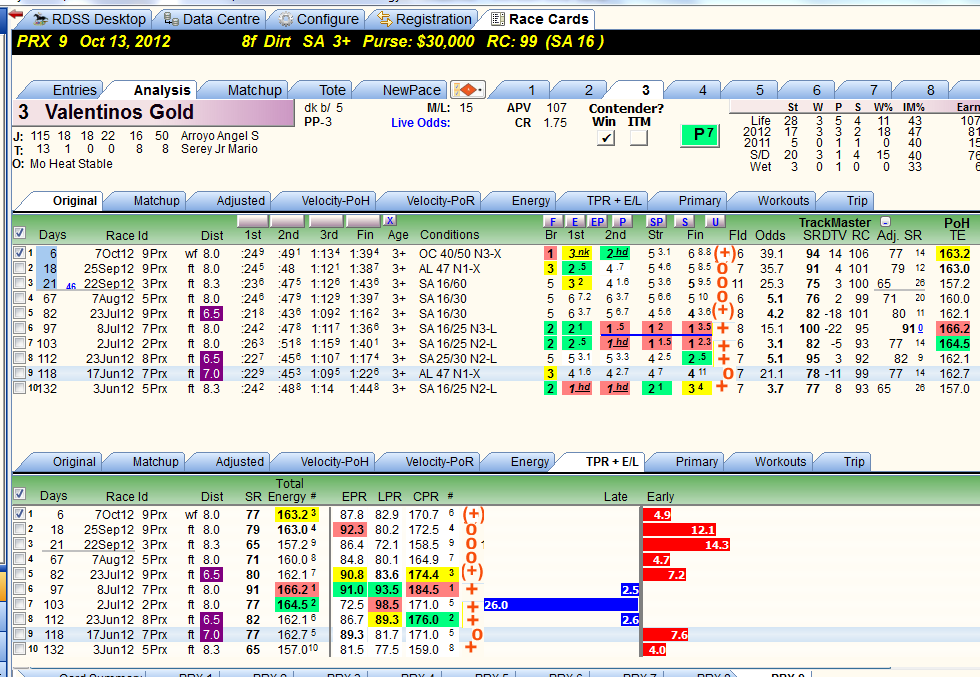Click the blue Live Odds label
Screen dimensions: 980x677
[x=421, y=123]
